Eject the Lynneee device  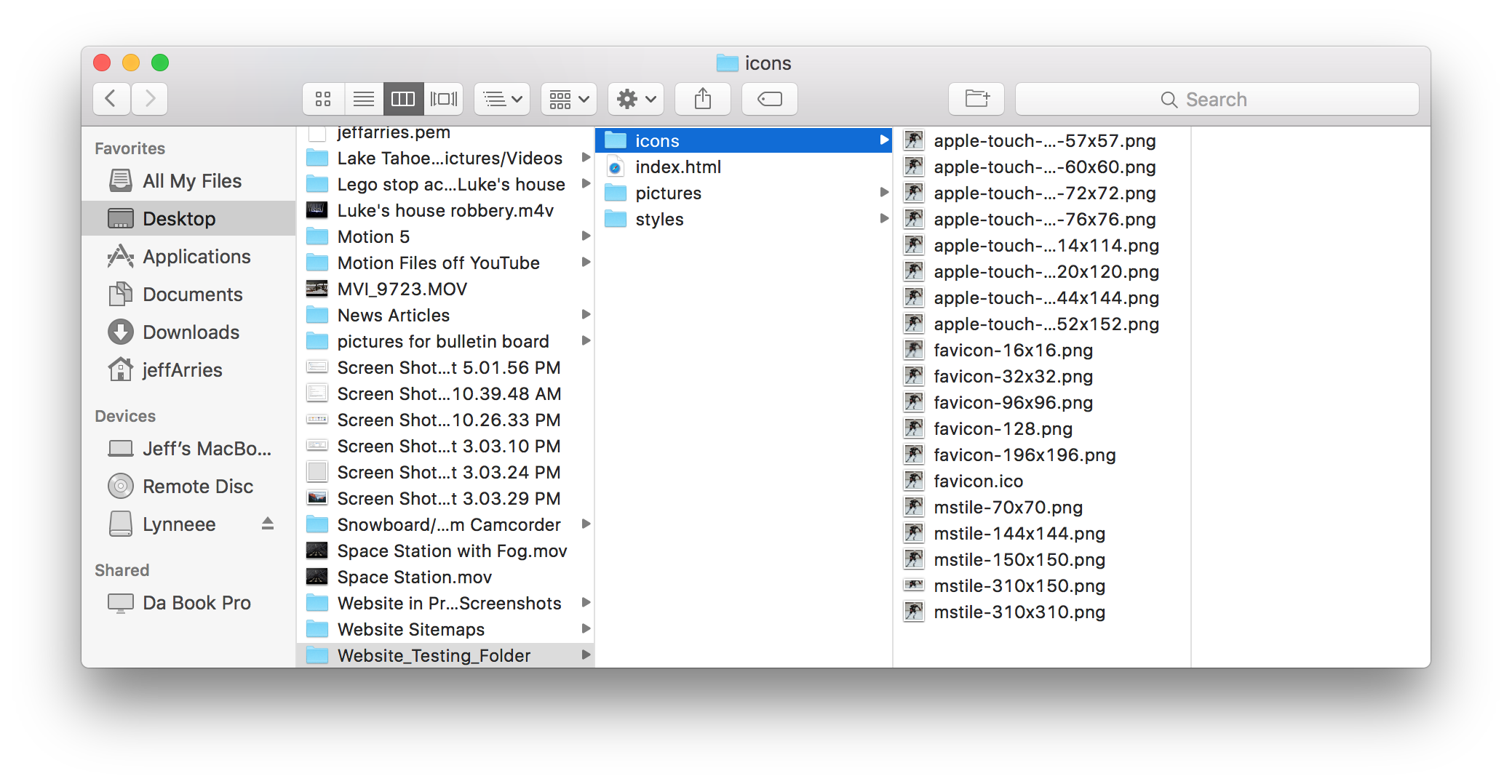click(x=268, y=524)
